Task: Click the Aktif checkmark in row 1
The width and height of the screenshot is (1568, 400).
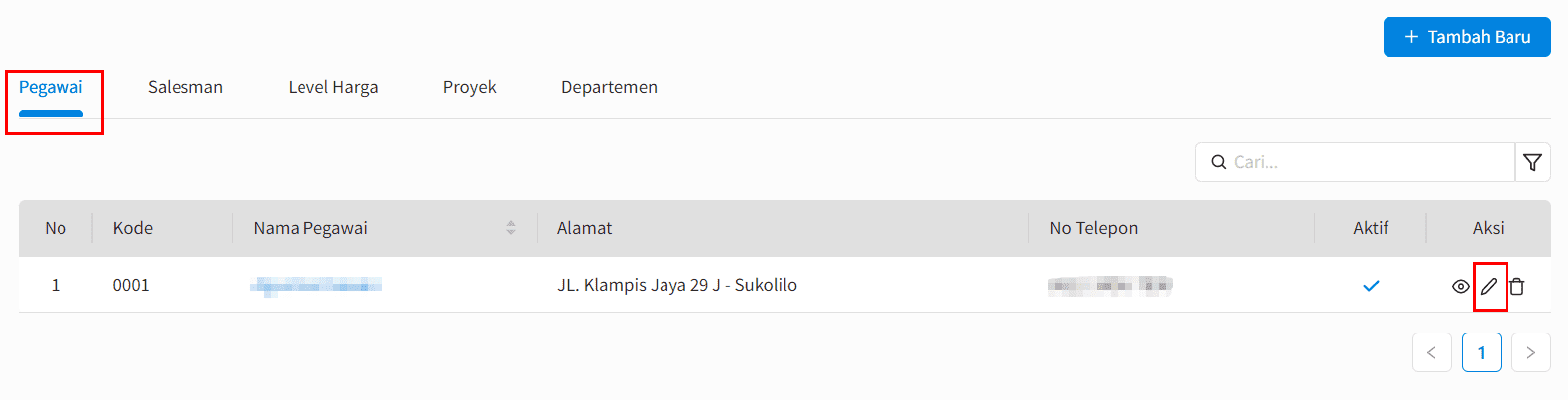Action: pyautogui.click(x=1371, y=286)
